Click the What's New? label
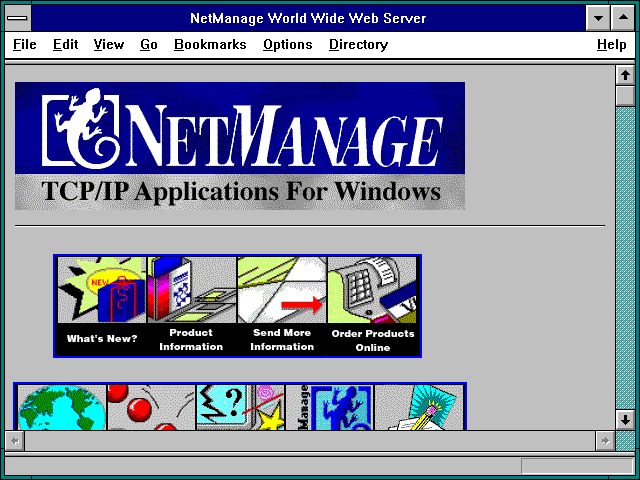The height and width of the screenshot is (480, 640). click(x=102, y=338)
